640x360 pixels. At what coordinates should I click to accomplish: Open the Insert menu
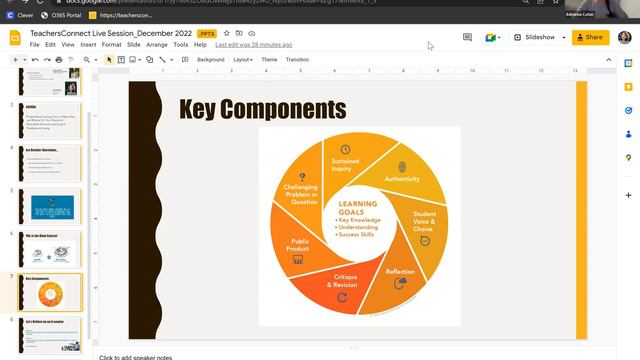88,45
